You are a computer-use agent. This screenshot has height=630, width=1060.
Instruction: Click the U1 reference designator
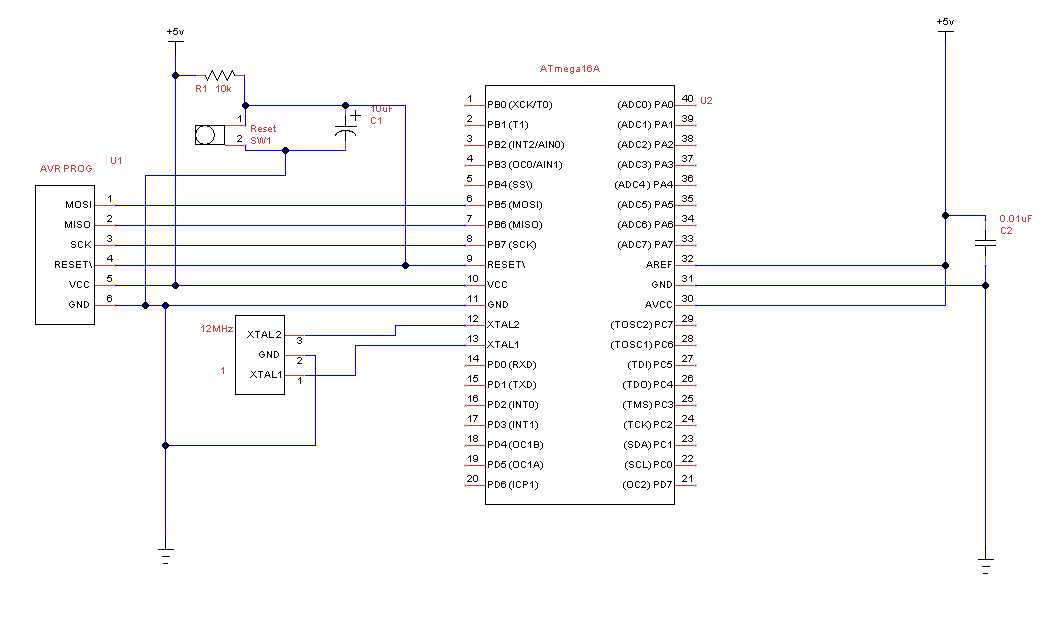(116, 160)
